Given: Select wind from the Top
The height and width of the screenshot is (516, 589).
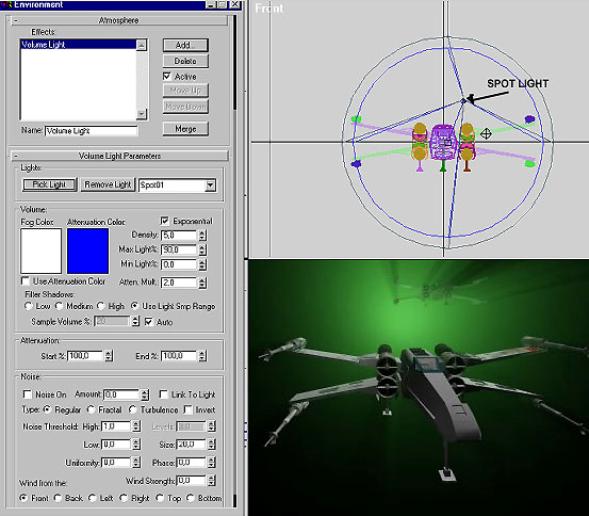Looking at the screenshot, I should pos(160,498).
